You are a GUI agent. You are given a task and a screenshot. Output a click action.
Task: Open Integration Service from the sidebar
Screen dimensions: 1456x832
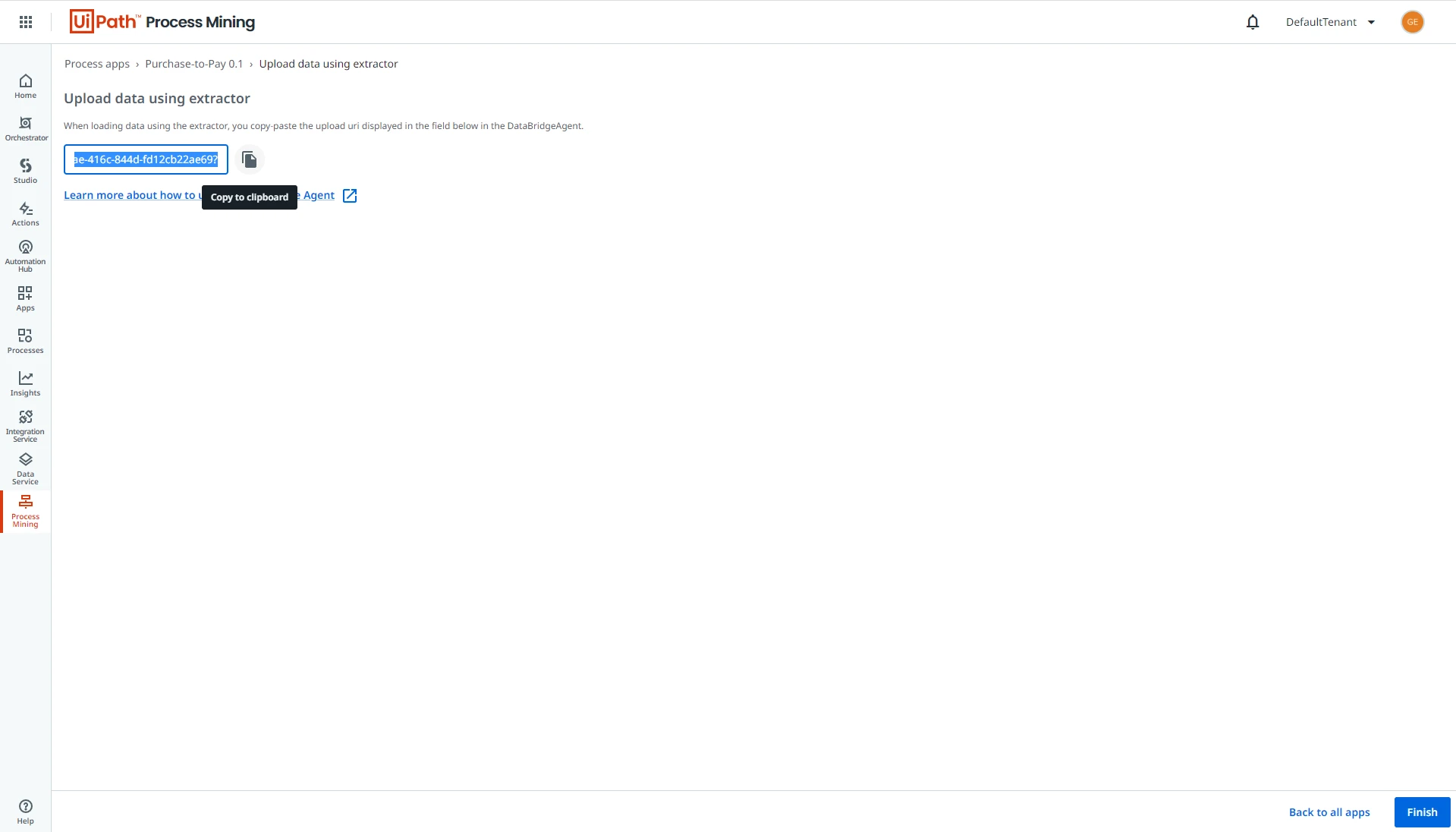click(x=26, y=427)
